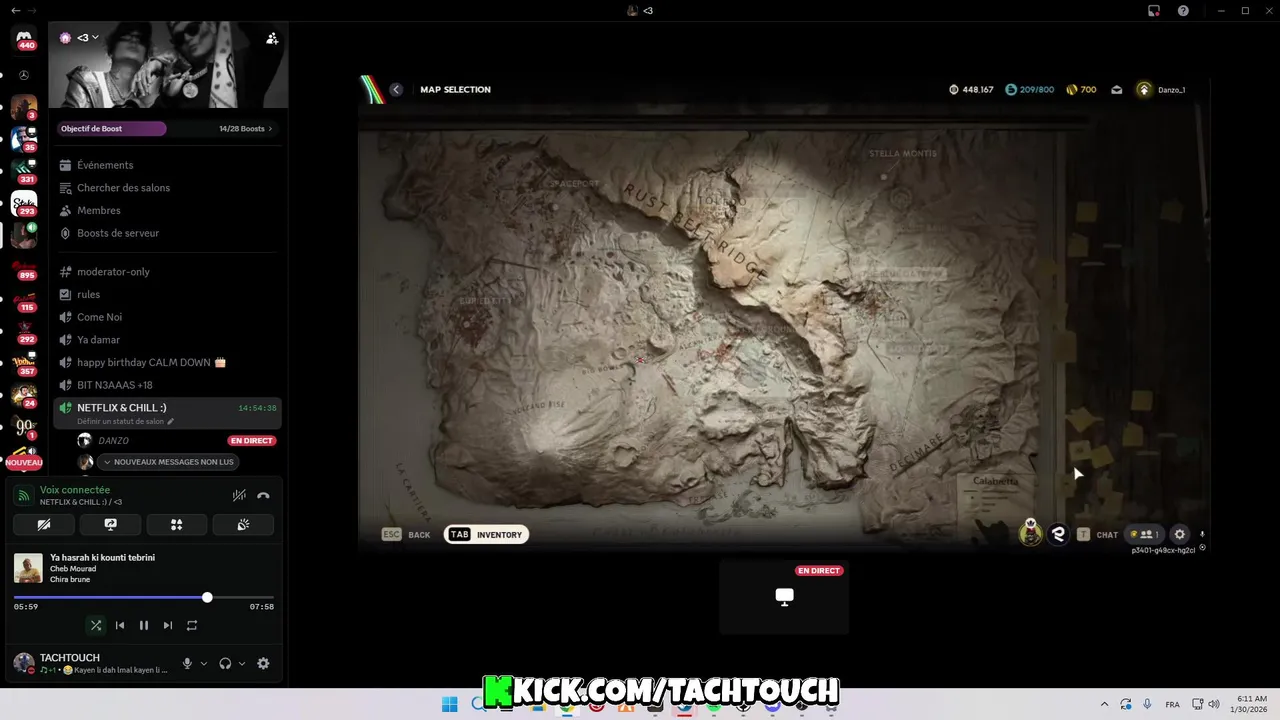
Task: Open squad members counter showing 1
Action: (1145, 535)
